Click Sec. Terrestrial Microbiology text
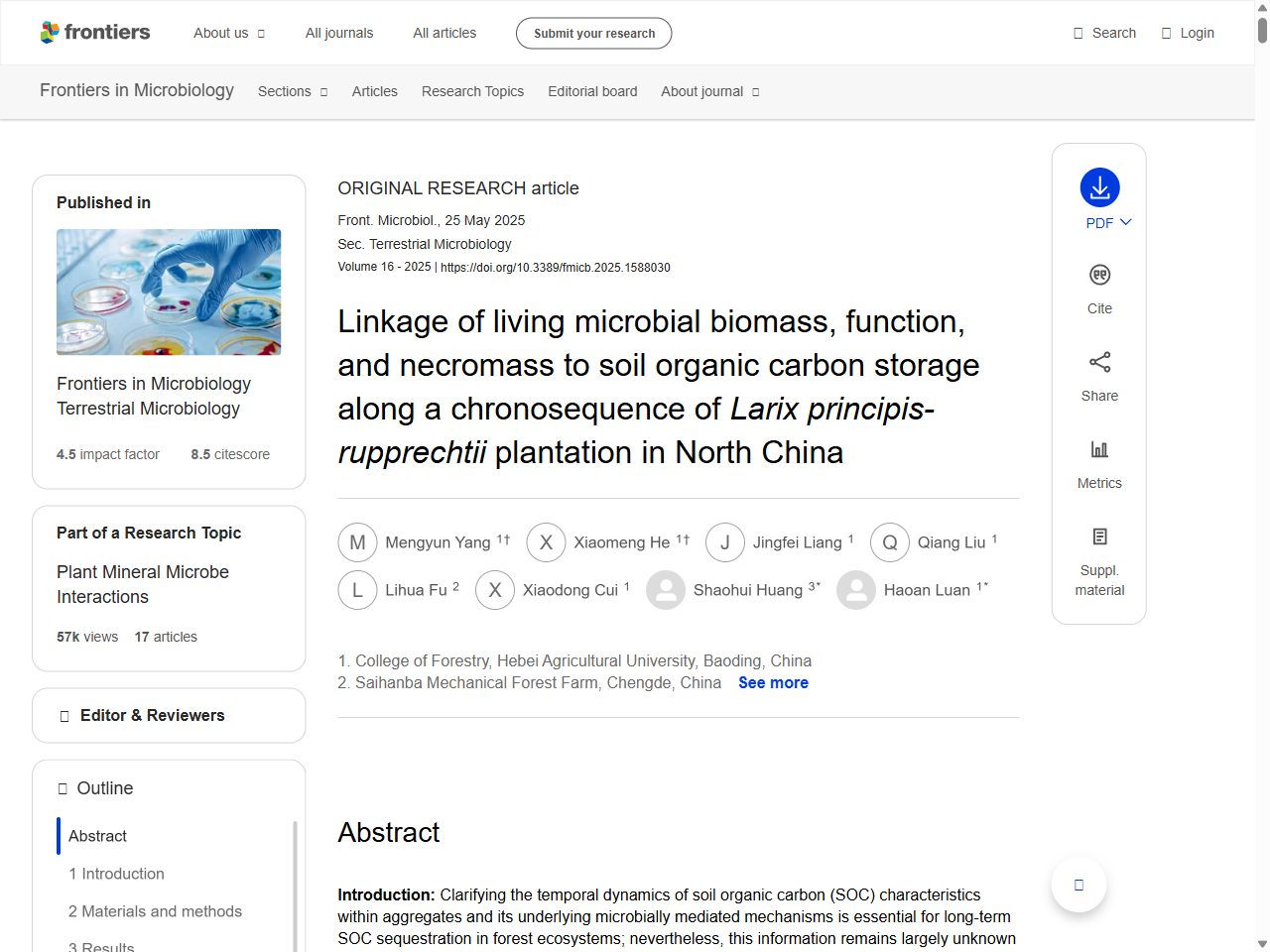Image resolution: width=1270 pixels, height=952 pixels. point(425,244)
